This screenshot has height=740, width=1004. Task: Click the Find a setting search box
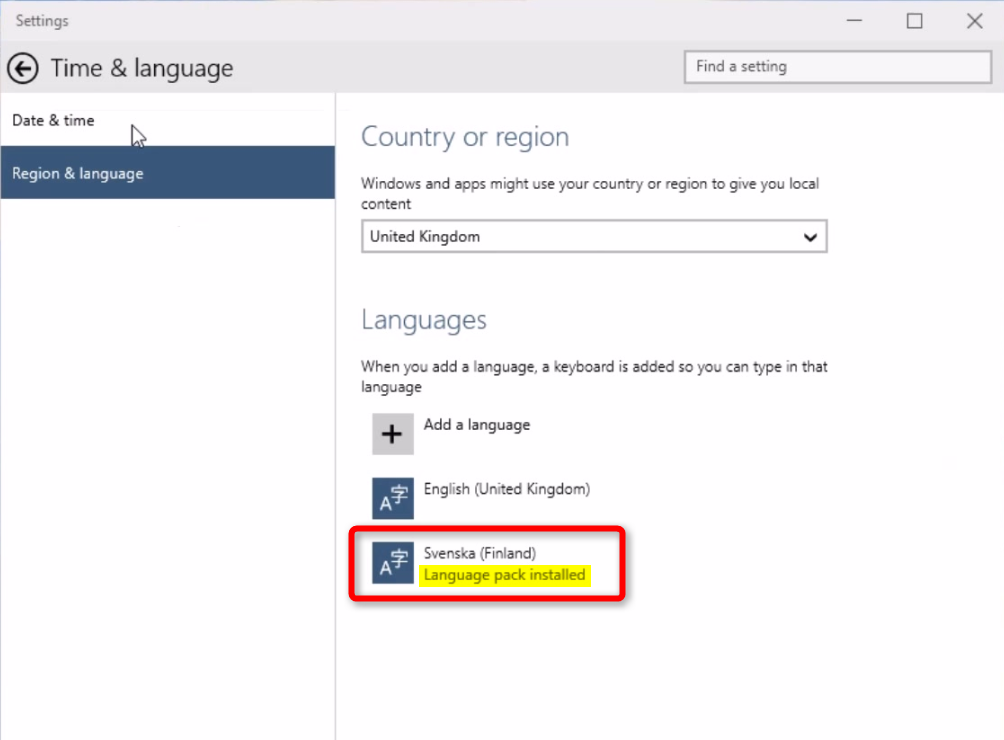coord(838,67)
